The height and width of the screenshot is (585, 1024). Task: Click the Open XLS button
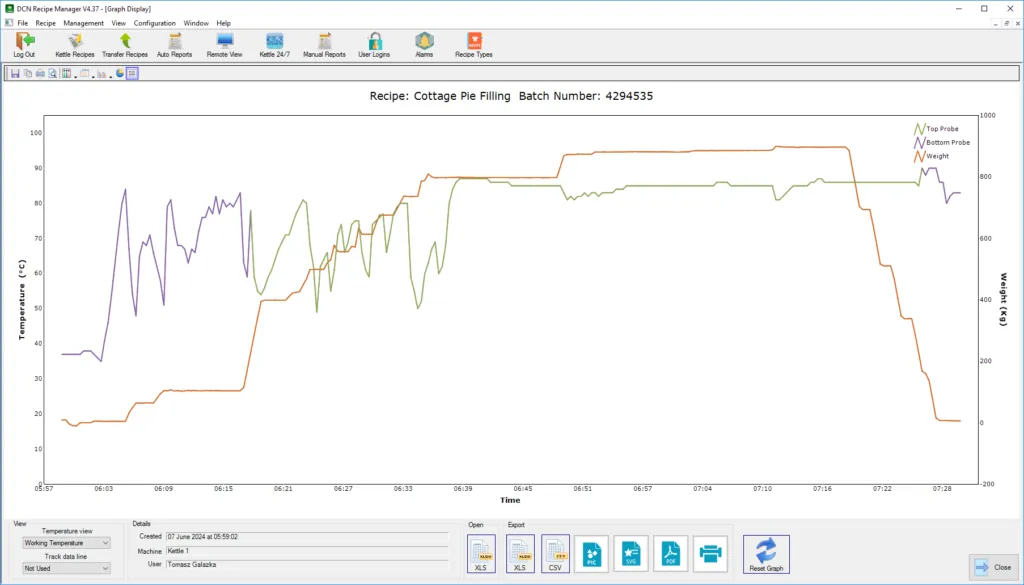click(x=481, y=554)
